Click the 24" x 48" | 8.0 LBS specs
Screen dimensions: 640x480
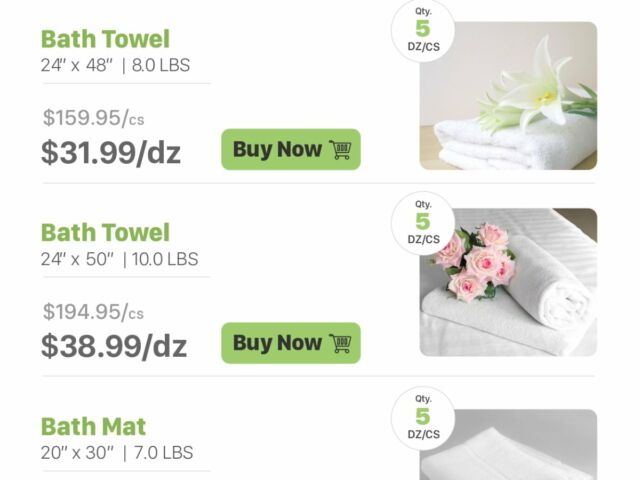click(115, 65)
